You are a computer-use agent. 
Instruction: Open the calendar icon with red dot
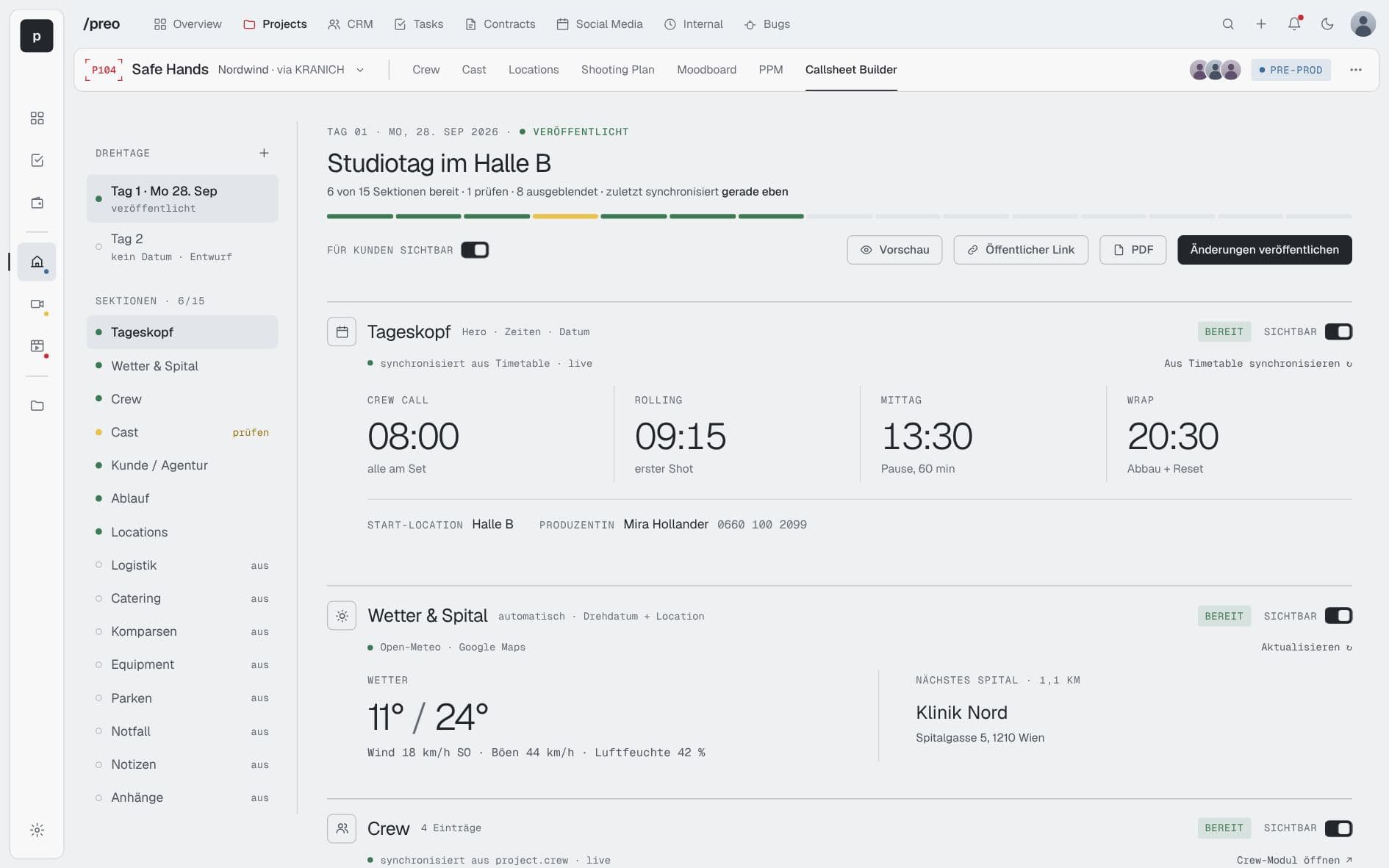(x=37, y=346)
